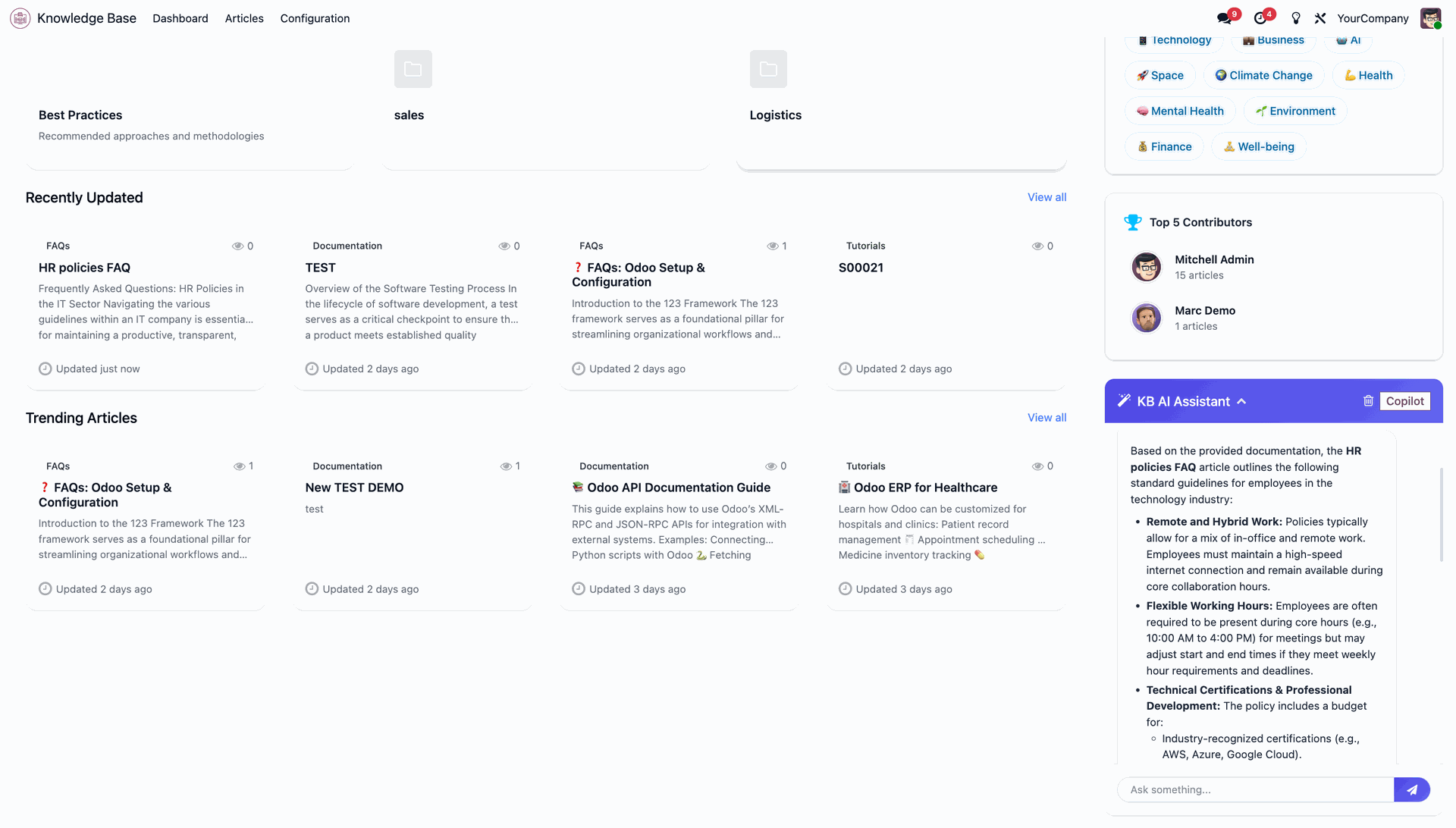The height and width of the screenshot is (828, 1456).
Task: Click the lightbulb tips icon
Action: tap(1296, 18)
